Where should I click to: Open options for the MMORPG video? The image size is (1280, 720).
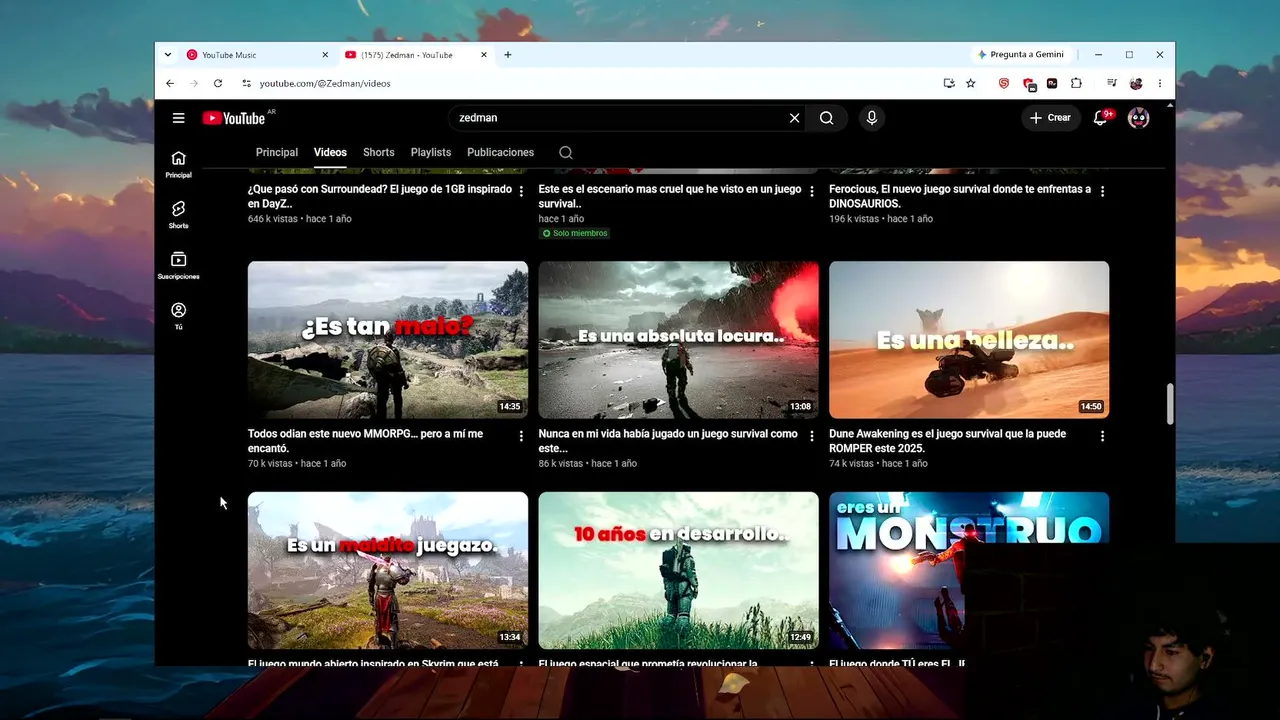pyautogui.click(x=521, y=436)
